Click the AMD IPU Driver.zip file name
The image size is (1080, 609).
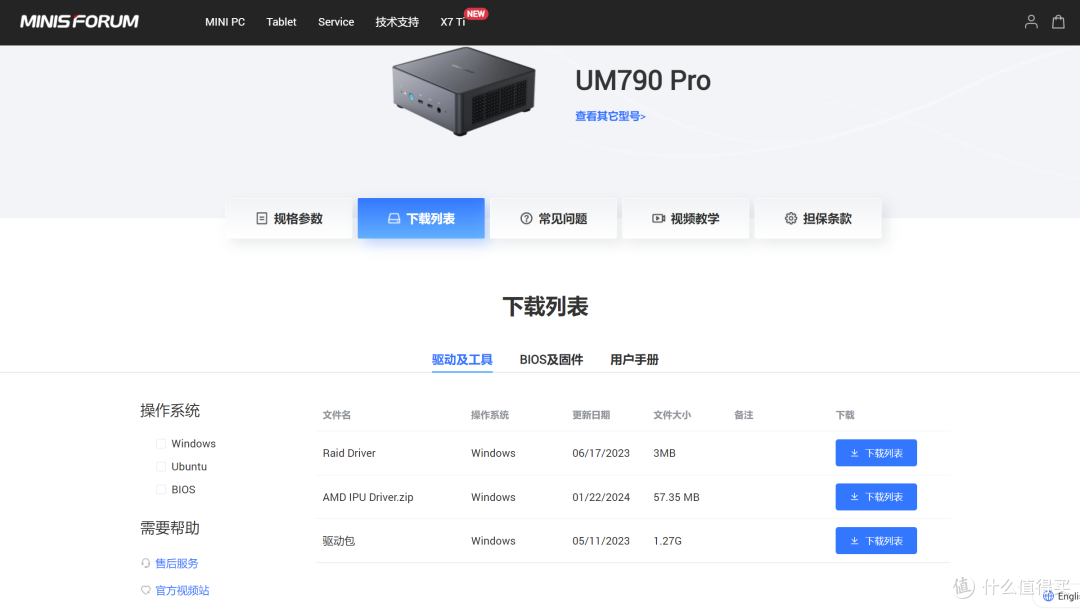point(368,497)
